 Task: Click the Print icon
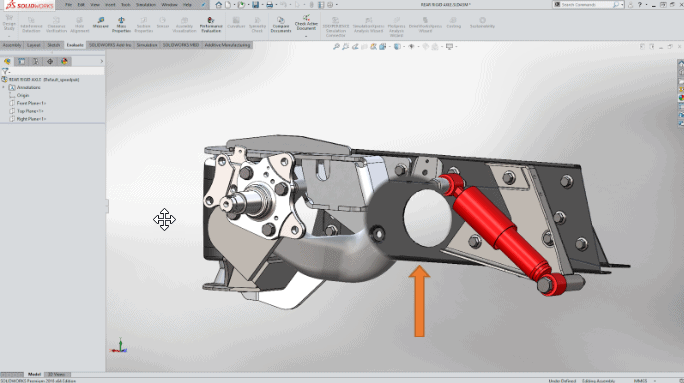click(x=270, y=5)
